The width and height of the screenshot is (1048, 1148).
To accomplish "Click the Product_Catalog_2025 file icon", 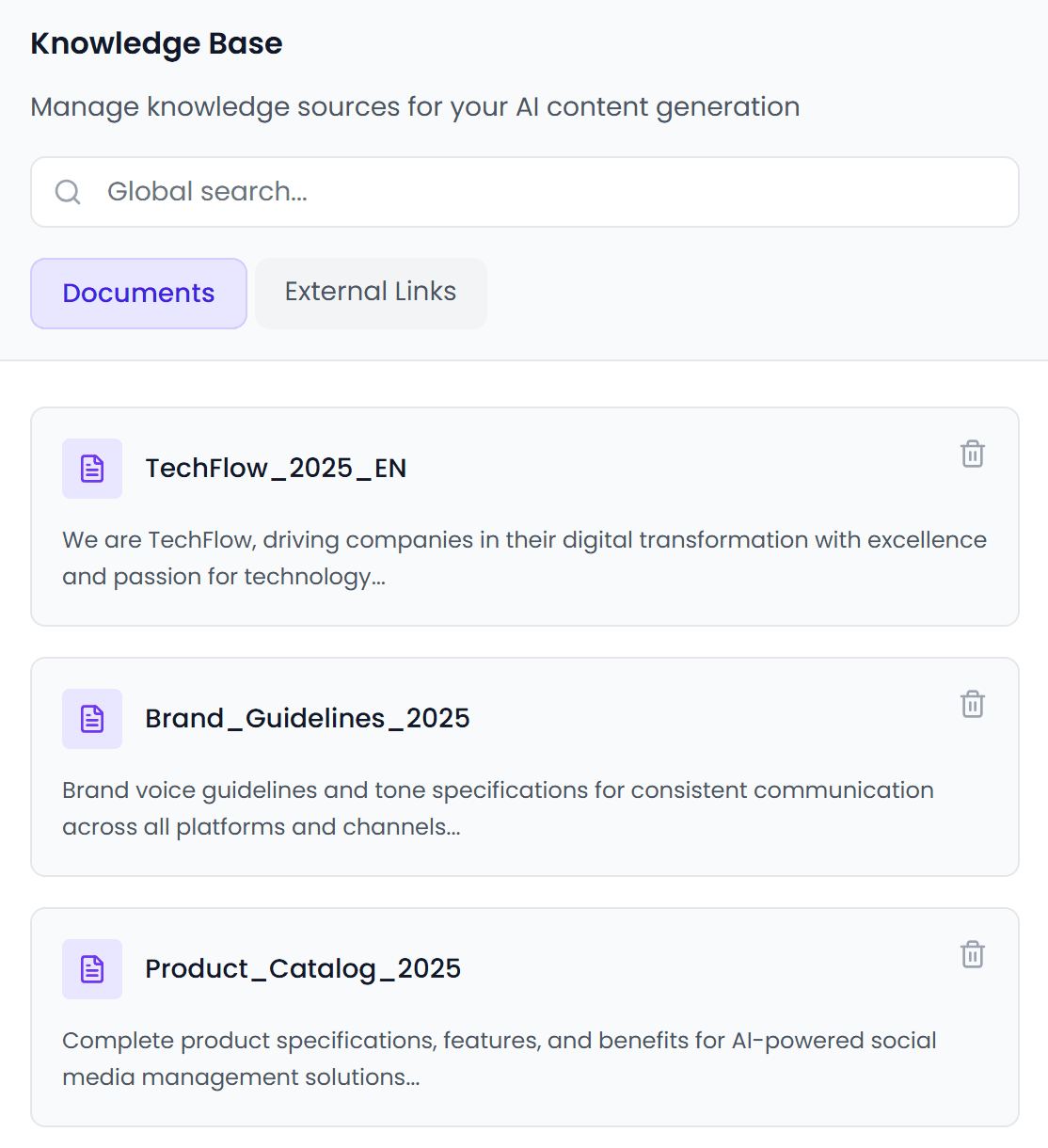I will (x=92, y=969).
